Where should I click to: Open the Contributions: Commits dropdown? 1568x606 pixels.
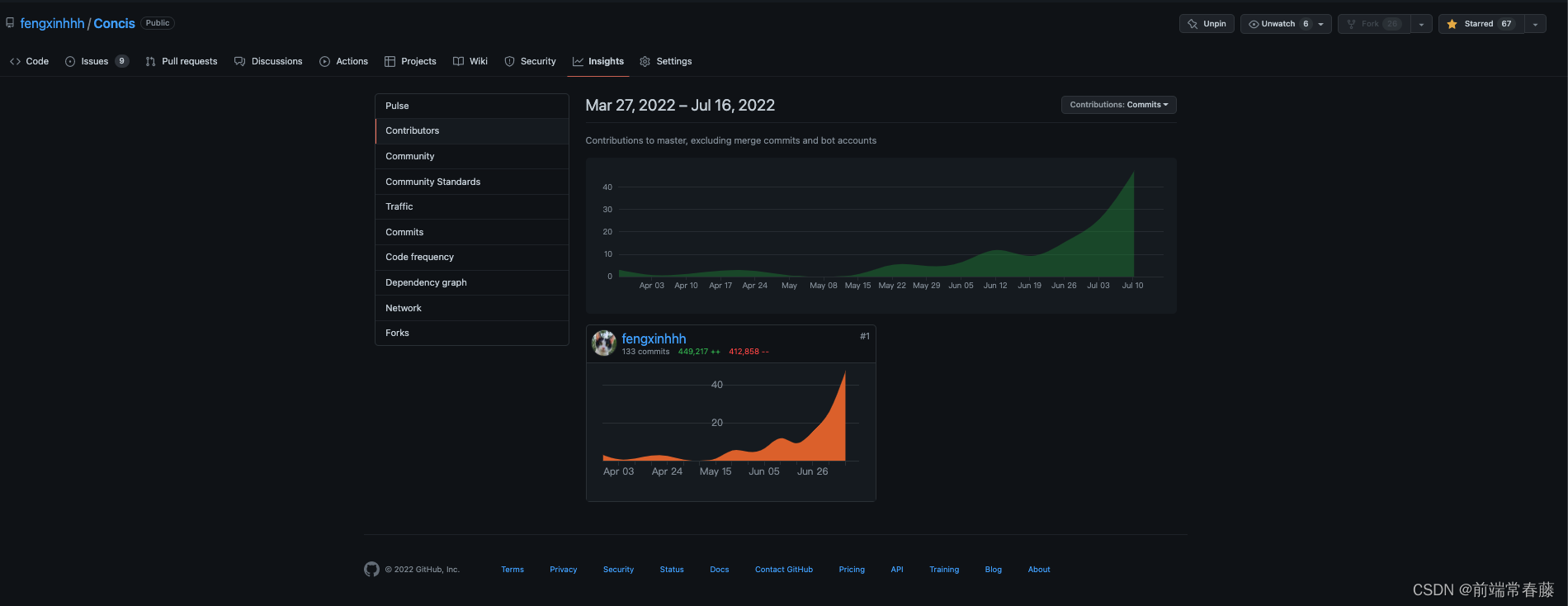(x=1118, y=105)
